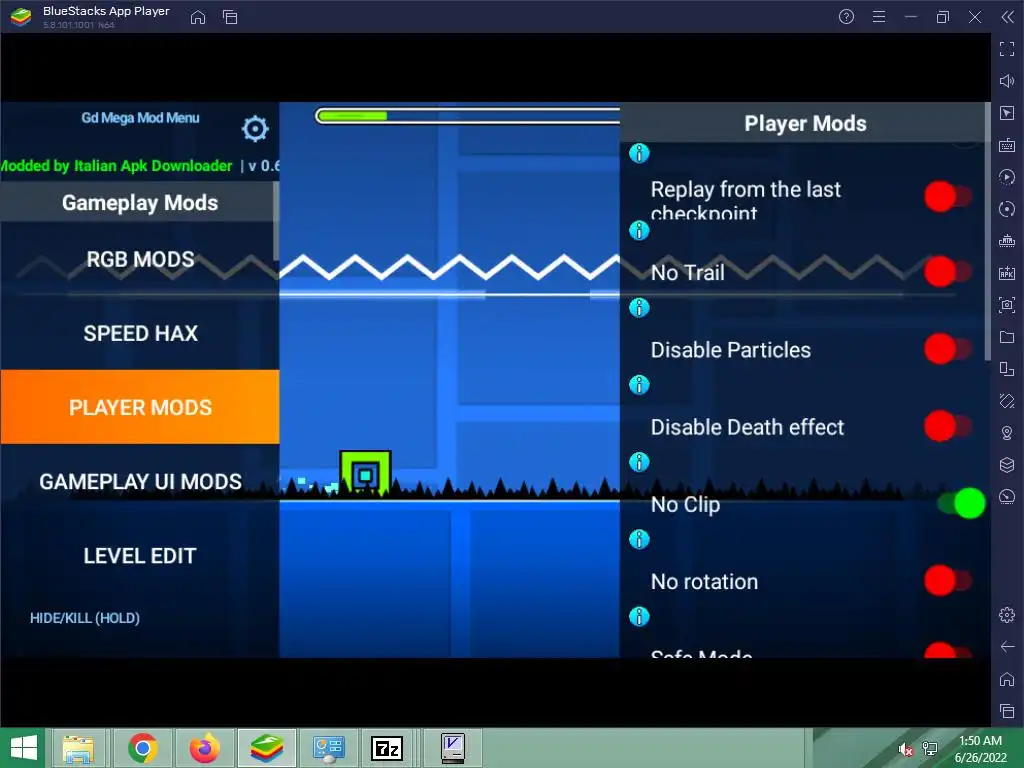This screenshot has width=1024, height=768.
Task: Open File Explorer from the taskbar
Action: click(x=78, y=748)
